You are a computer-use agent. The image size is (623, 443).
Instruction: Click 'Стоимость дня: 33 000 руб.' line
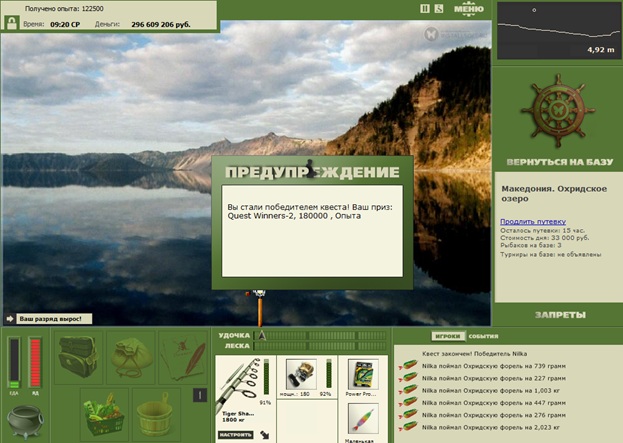pos(545,238)
